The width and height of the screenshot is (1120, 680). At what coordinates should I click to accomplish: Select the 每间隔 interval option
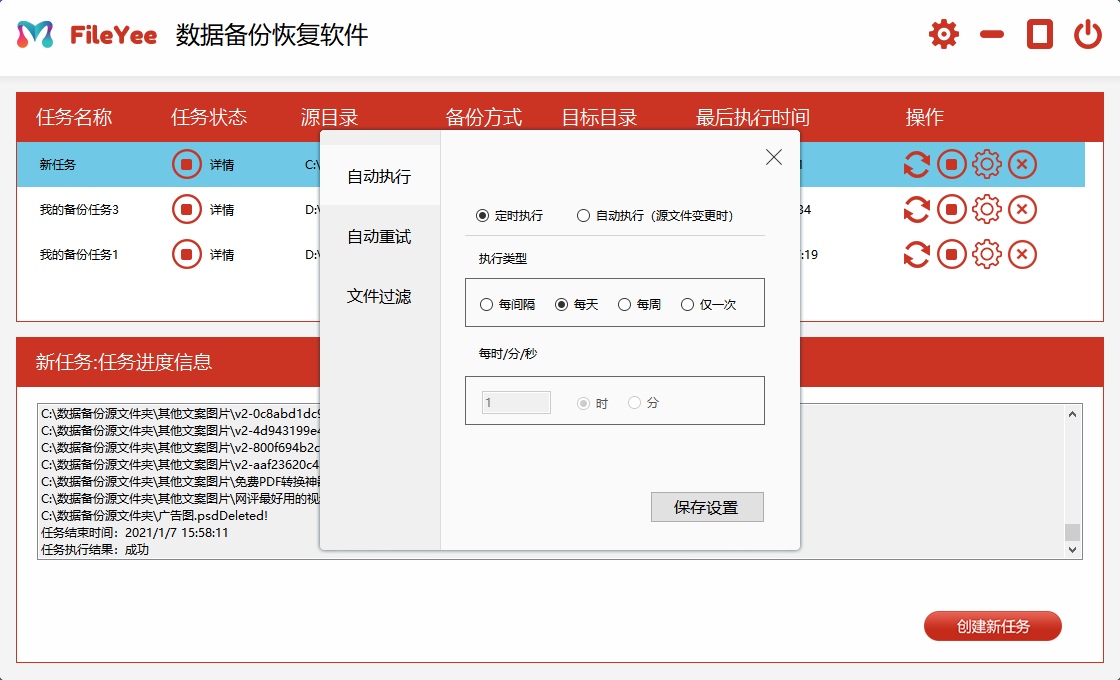pos(486,303)
